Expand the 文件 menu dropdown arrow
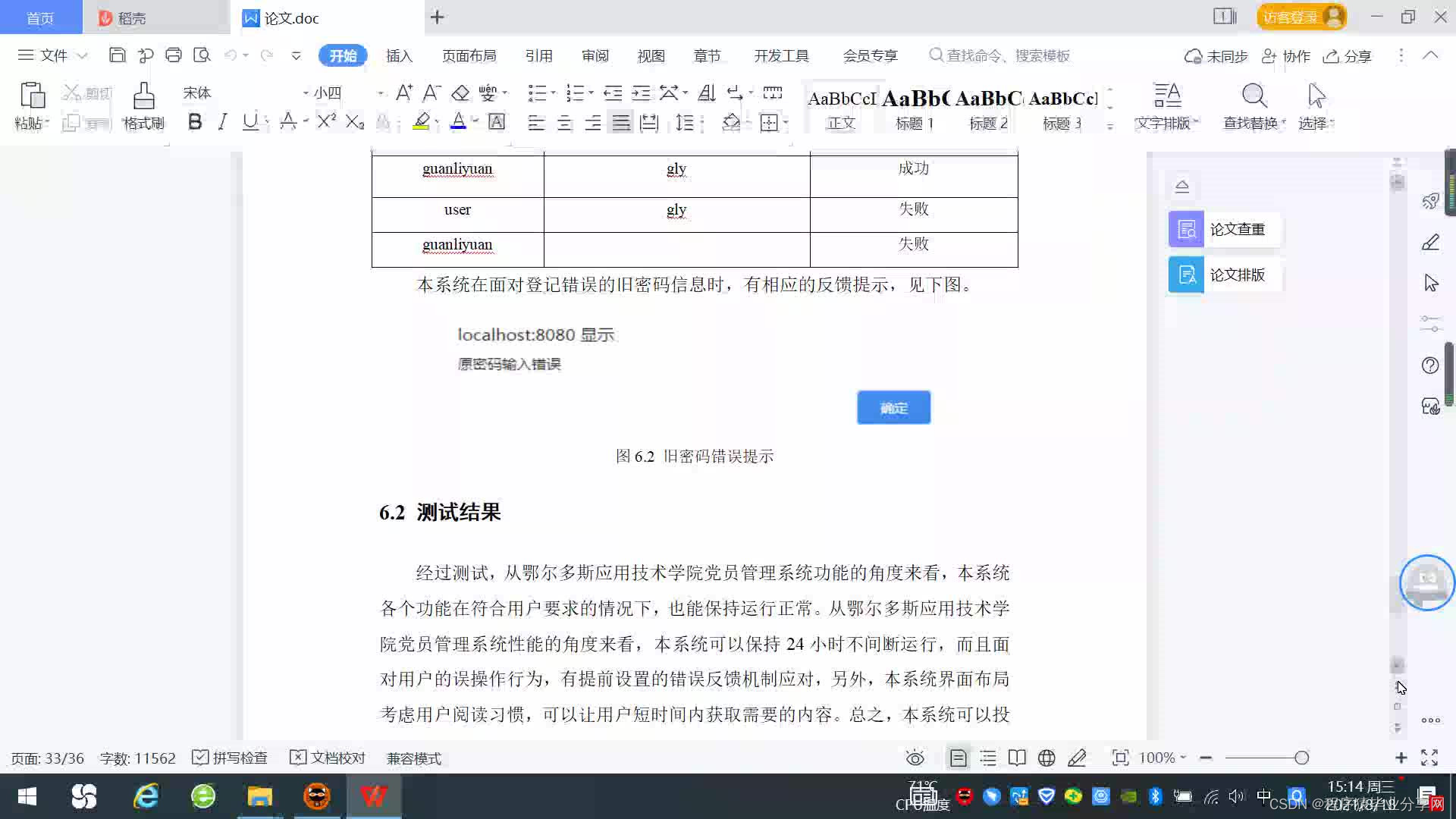 83,56
